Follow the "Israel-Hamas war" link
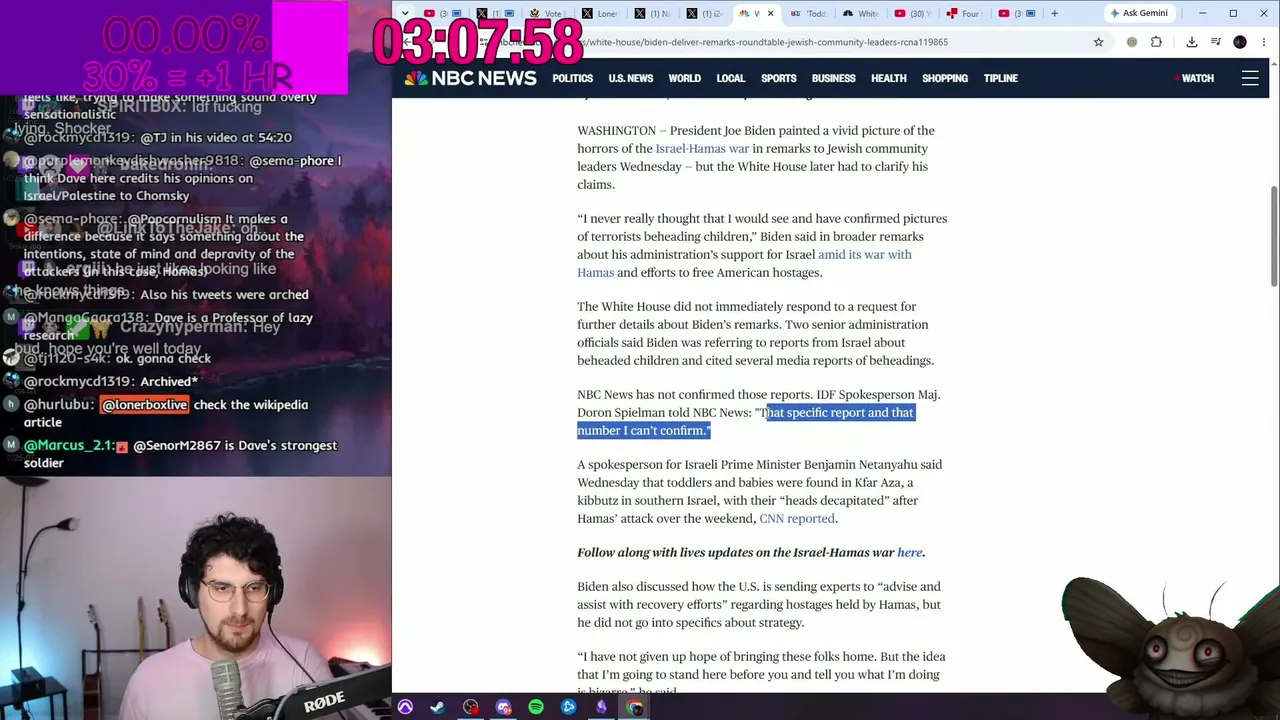Viewport: 1280px width, 720px height. [702, 149]
